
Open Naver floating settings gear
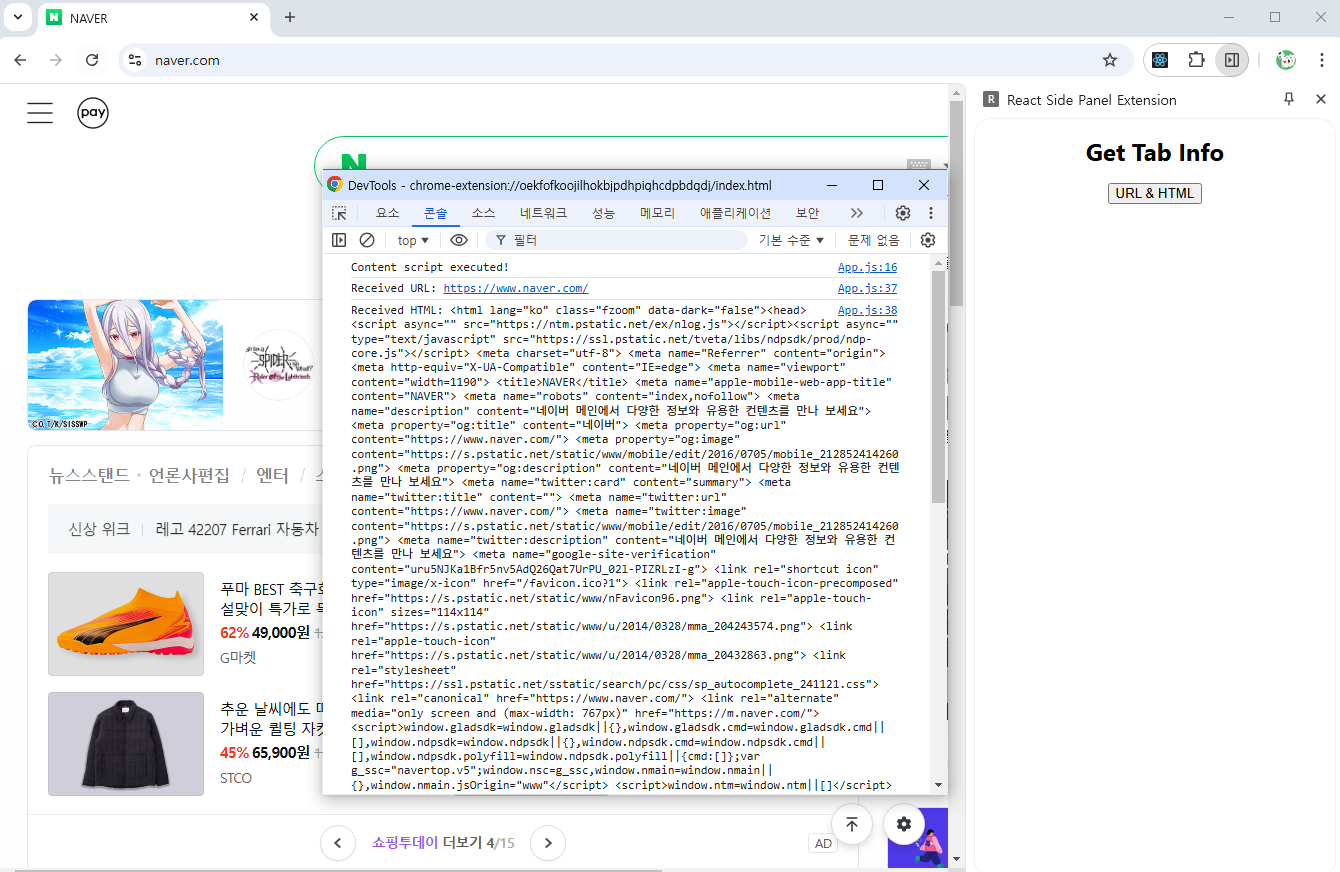point(904,824)
